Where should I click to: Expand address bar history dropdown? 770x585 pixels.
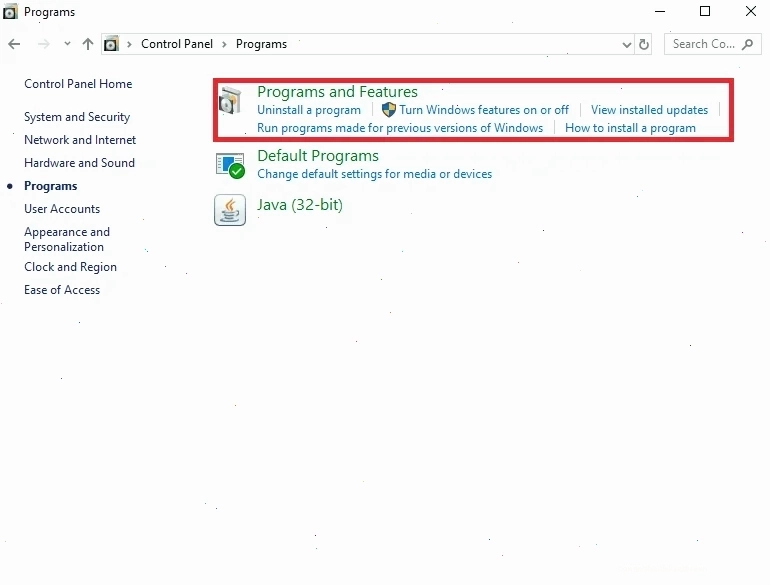click(x=627, y=45)
